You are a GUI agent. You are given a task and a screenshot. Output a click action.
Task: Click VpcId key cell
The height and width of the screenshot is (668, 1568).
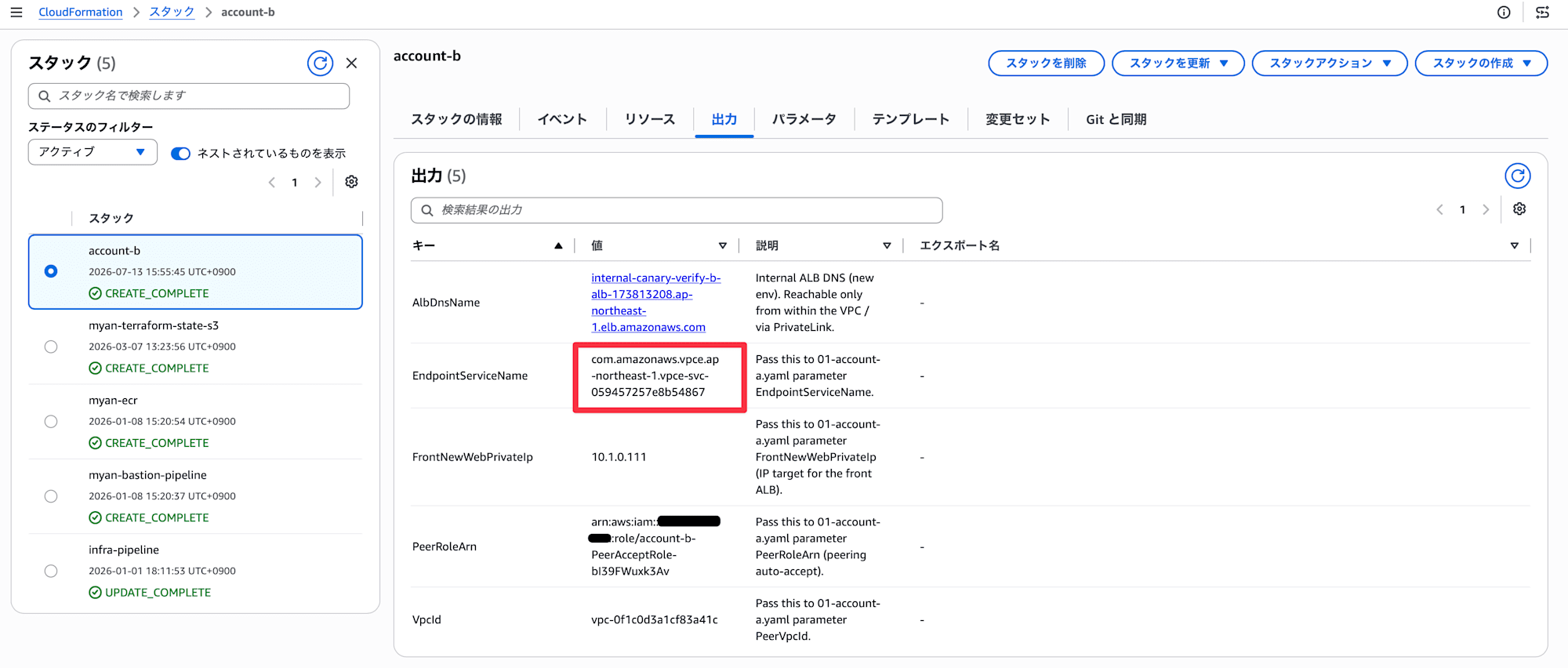click(x=426, y=619)
